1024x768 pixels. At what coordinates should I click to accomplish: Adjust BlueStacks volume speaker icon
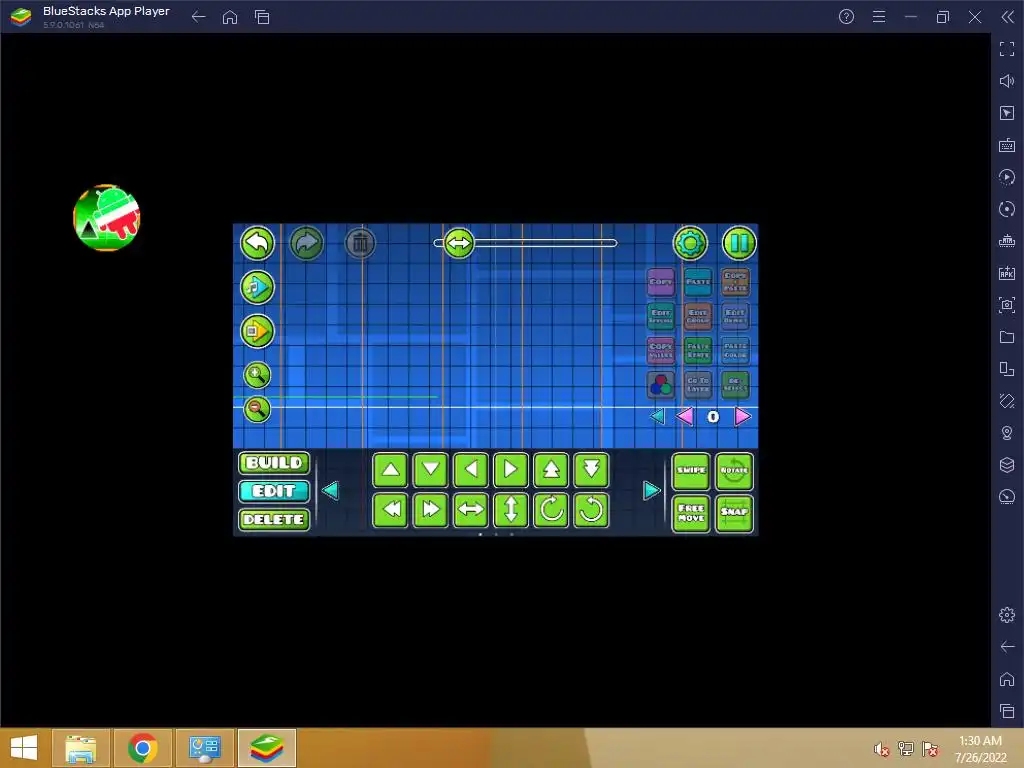(1007, 81)
